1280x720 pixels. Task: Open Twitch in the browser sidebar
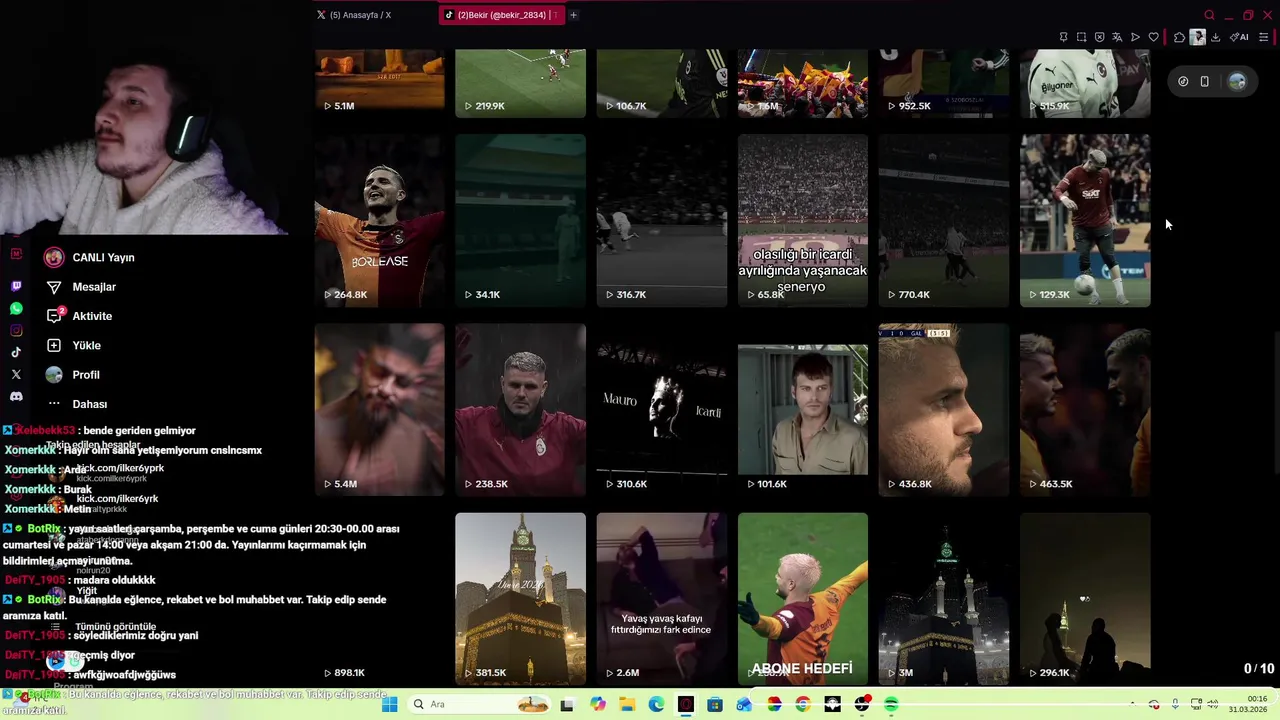pos(16,287)
